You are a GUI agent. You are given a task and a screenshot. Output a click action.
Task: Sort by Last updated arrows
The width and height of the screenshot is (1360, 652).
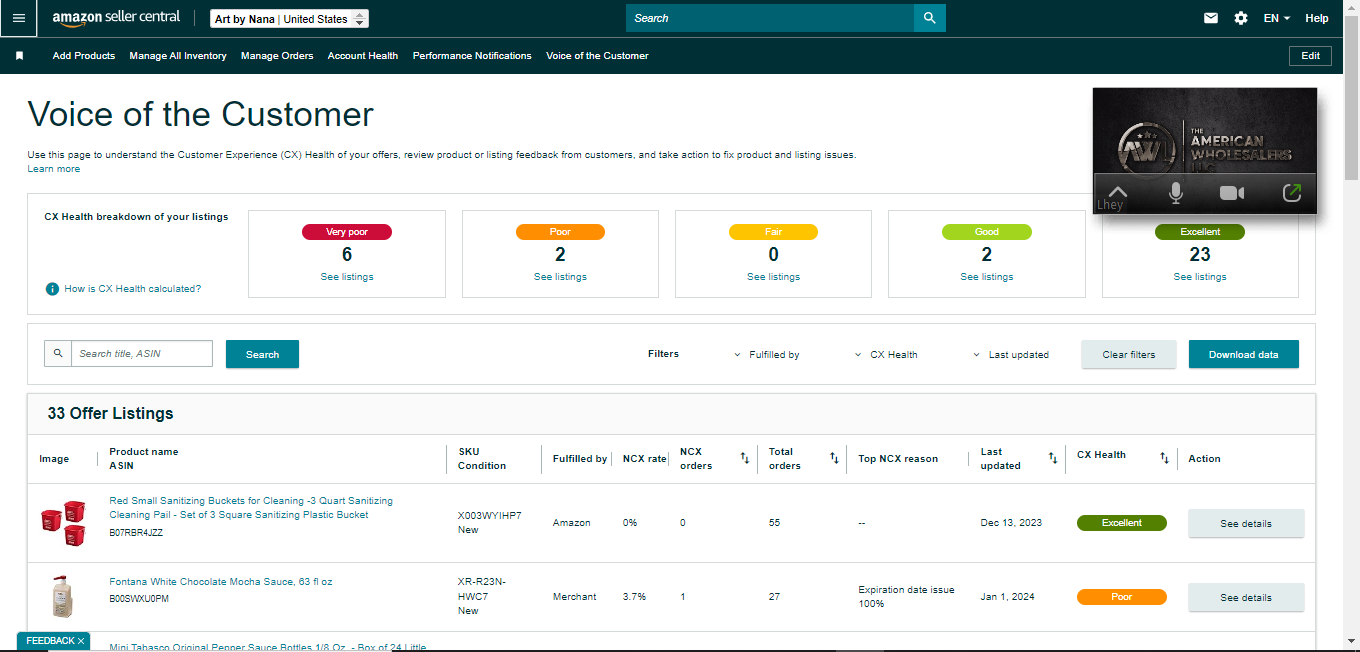(1052, 458)
